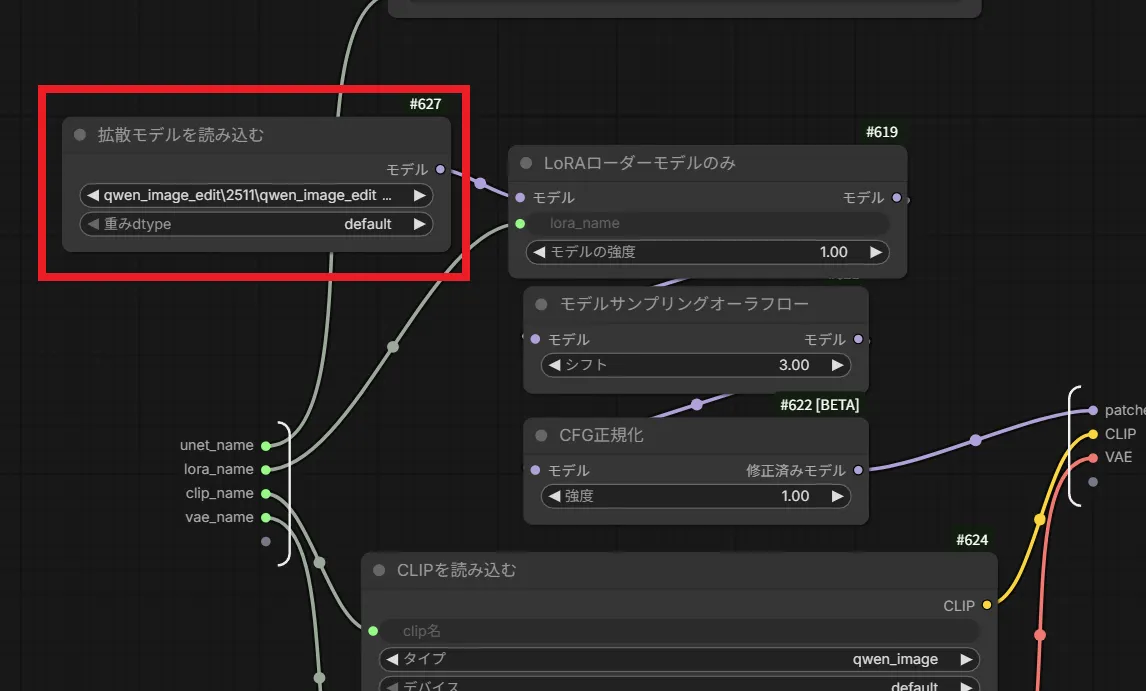
Task: Increase CFG正規化 強度 with the right arrow
Action: [837, 496]
